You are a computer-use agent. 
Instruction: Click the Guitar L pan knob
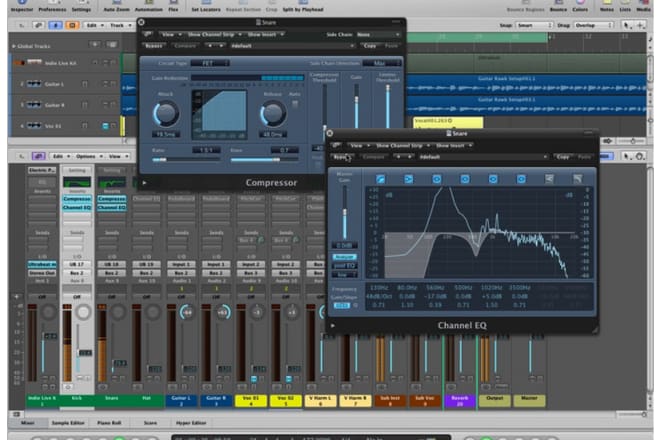pos(187,312)
